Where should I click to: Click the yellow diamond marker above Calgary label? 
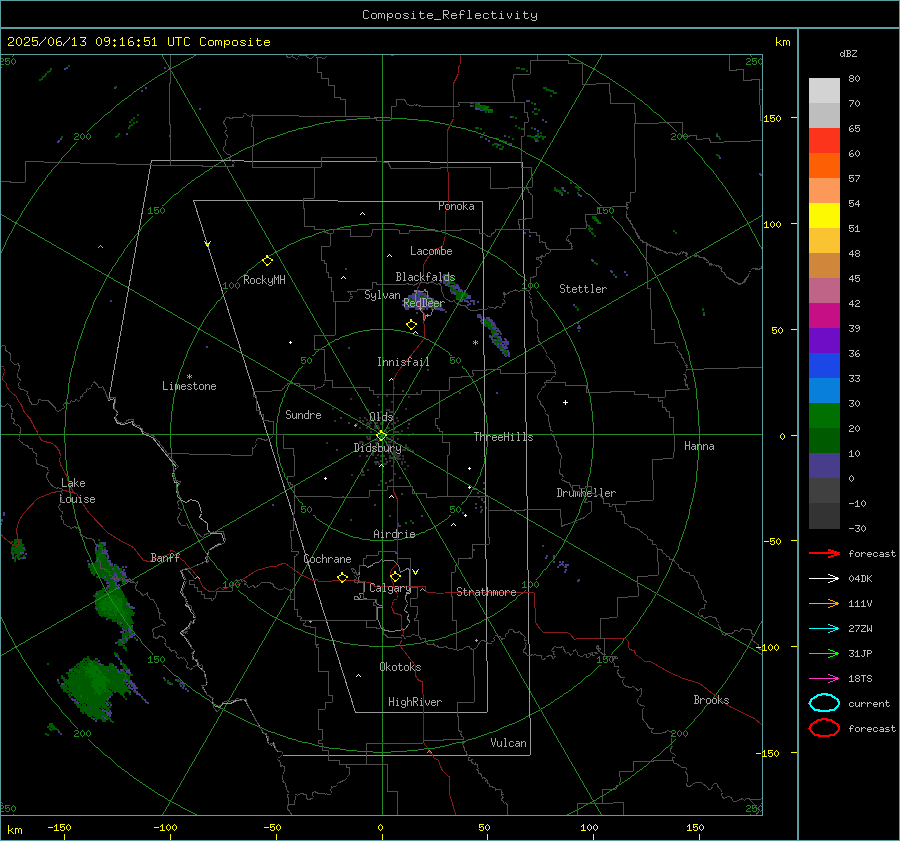point(395,576)
